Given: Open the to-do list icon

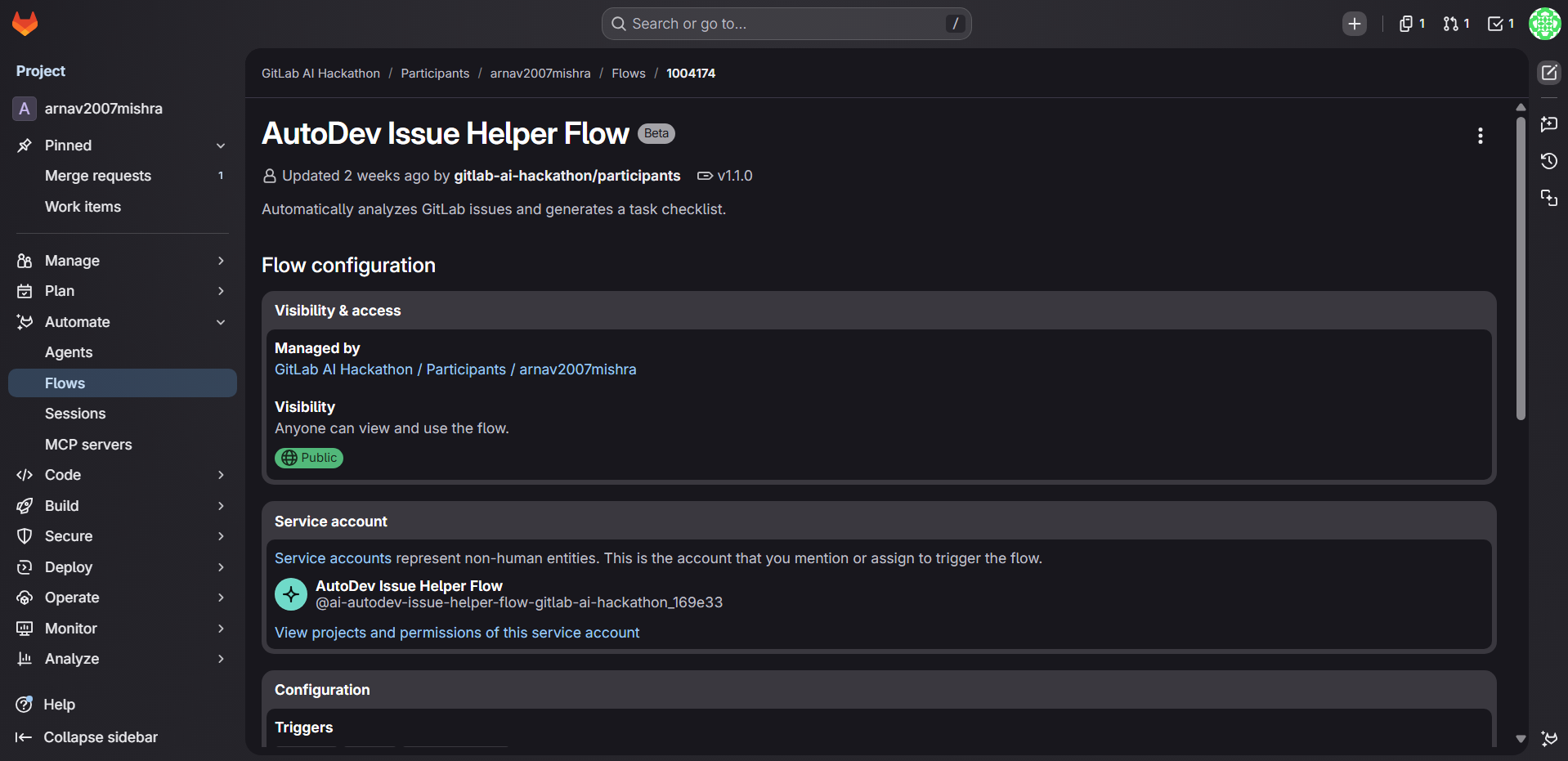Looking at the screenshot, I should point(1500,24).
